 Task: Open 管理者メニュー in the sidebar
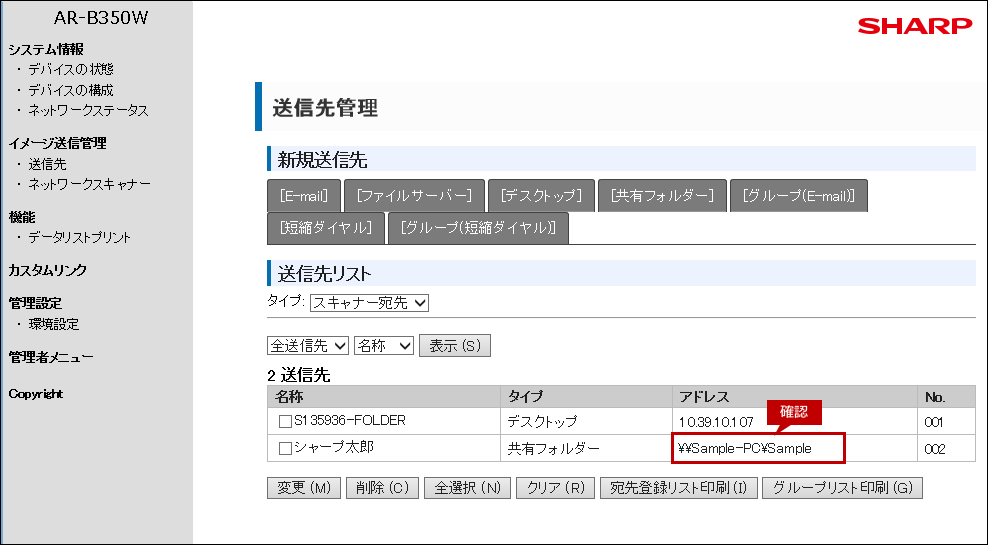click(x=51, y=357)
